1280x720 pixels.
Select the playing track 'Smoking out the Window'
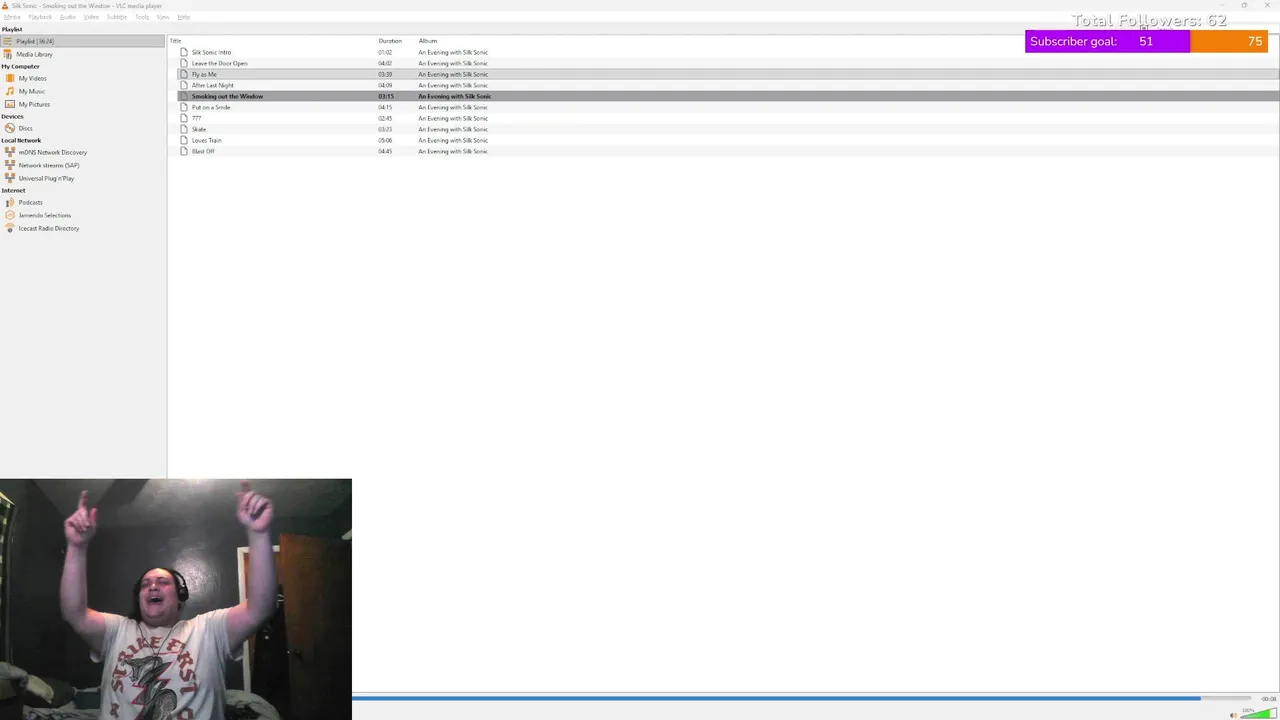tap(227, 96)
